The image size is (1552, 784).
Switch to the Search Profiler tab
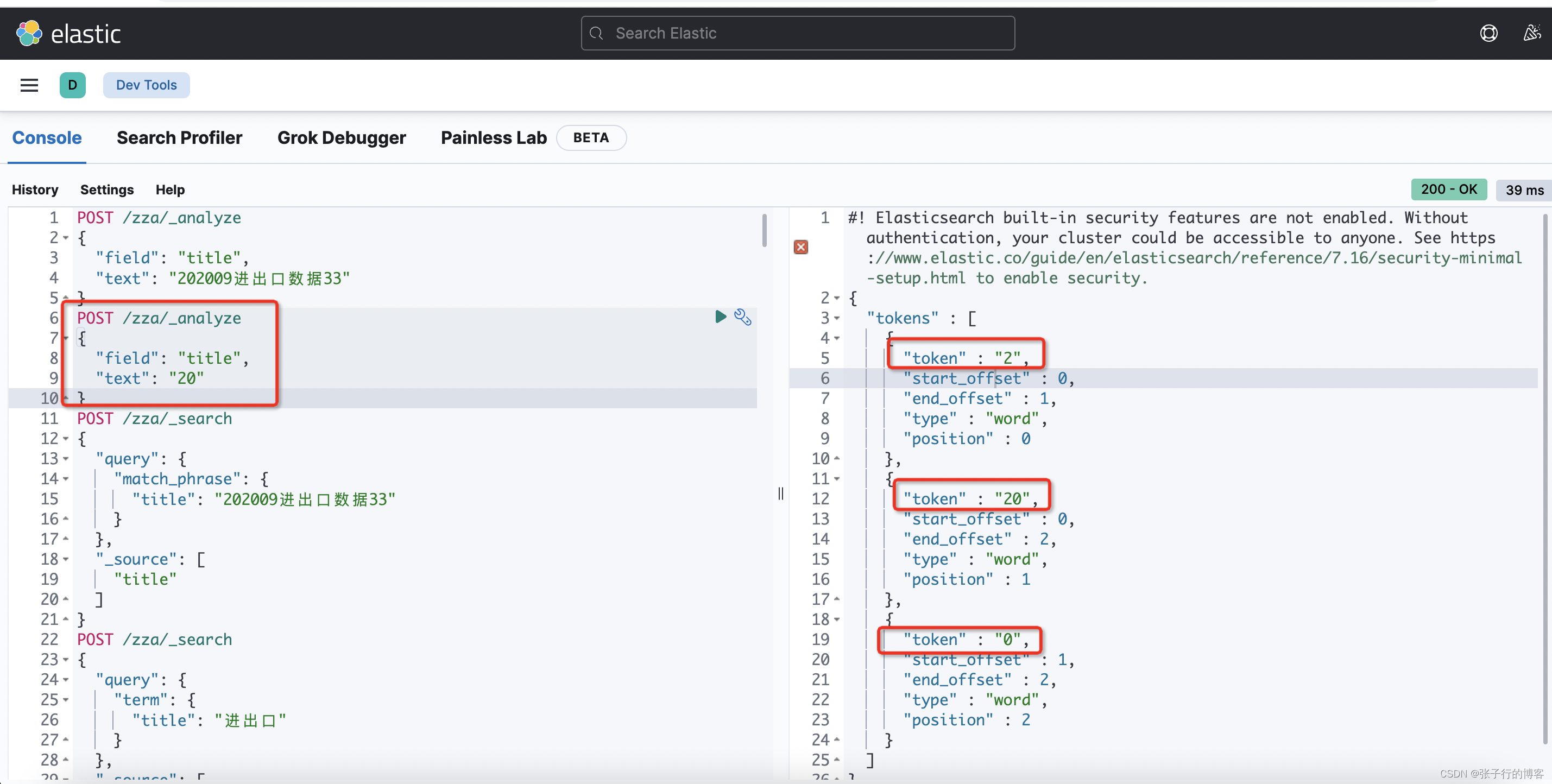(x=179, y=138)
